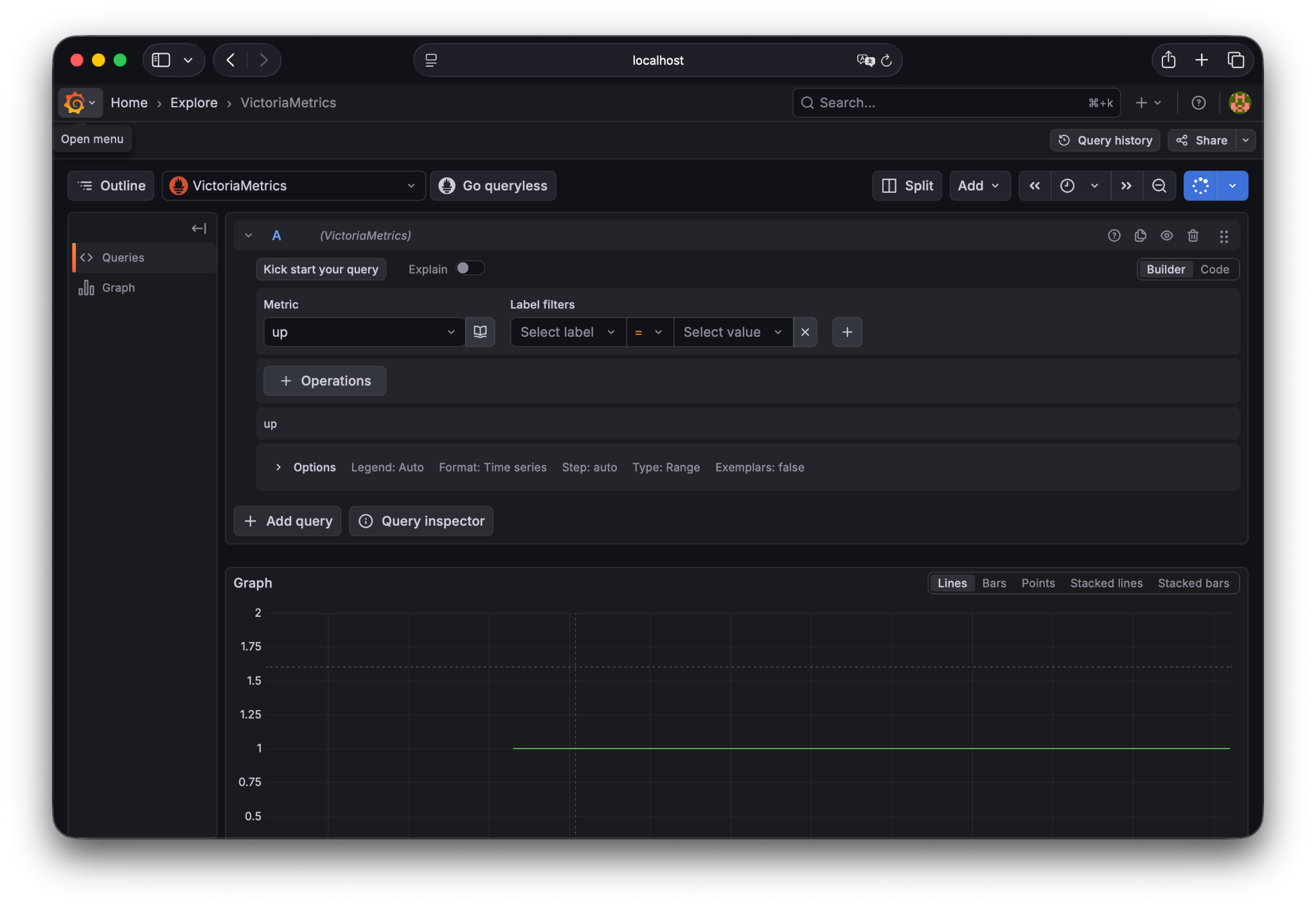
Task: Switch query editor to Code mode
Action: tap(1214, 269)
